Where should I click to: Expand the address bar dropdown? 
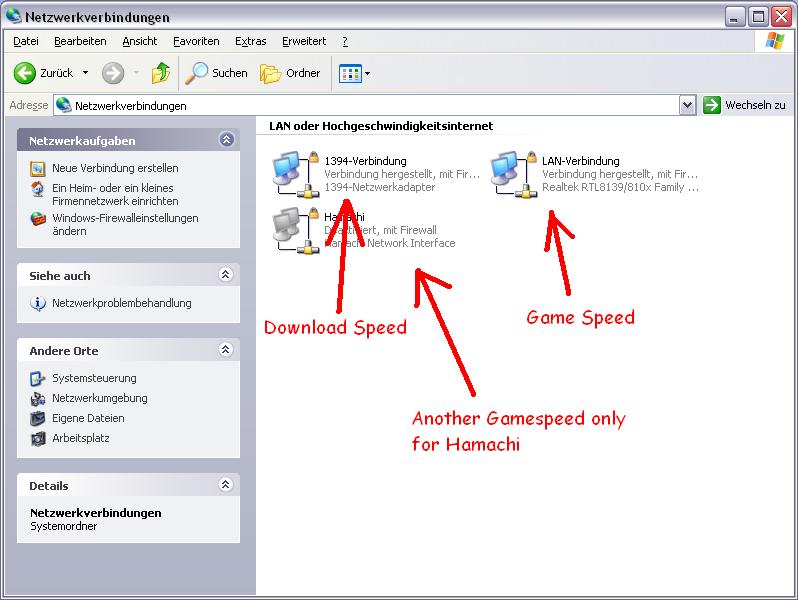[x=687, y=105]
